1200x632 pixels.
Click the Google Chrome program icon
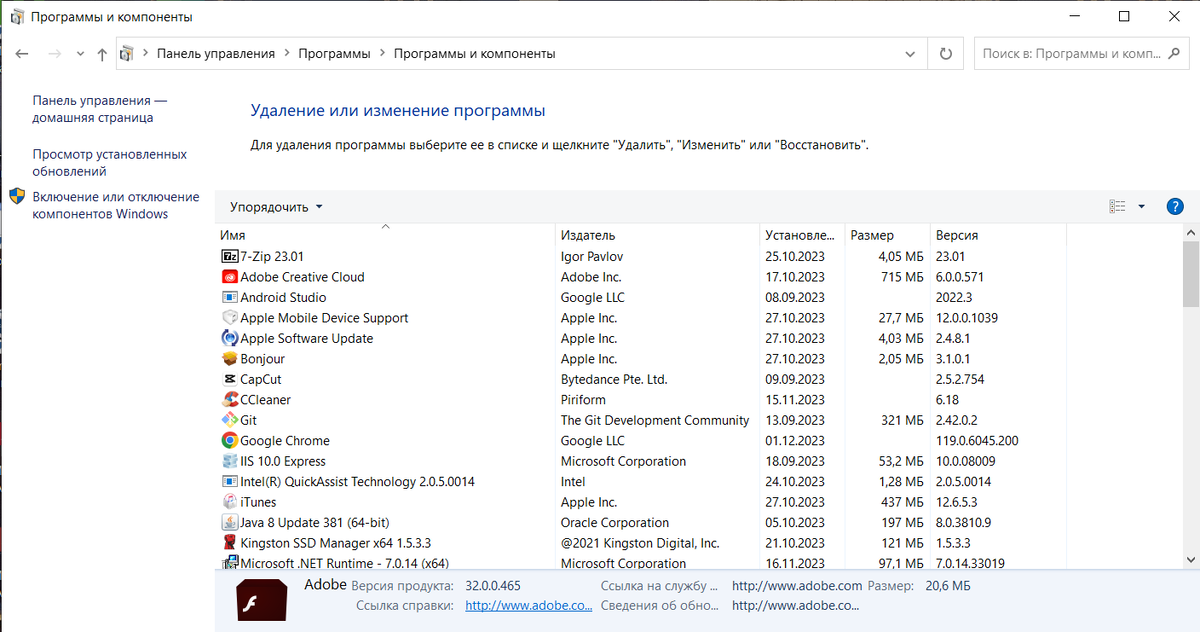pyautogui.click(x=228, y=440)
